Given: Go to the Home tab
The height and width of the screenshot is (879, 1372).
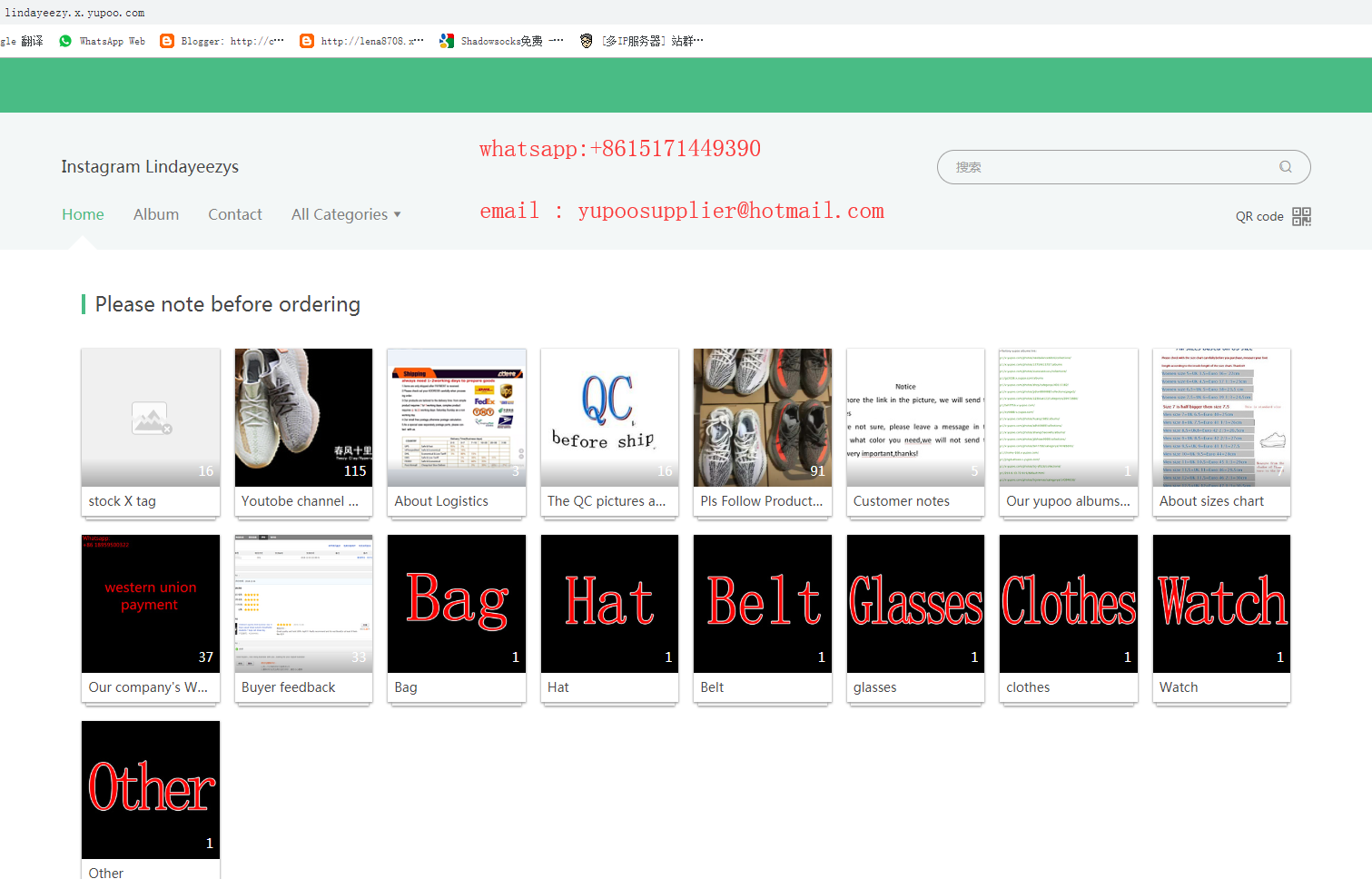Looking at the screenshot, I should (x=83, y=214).
